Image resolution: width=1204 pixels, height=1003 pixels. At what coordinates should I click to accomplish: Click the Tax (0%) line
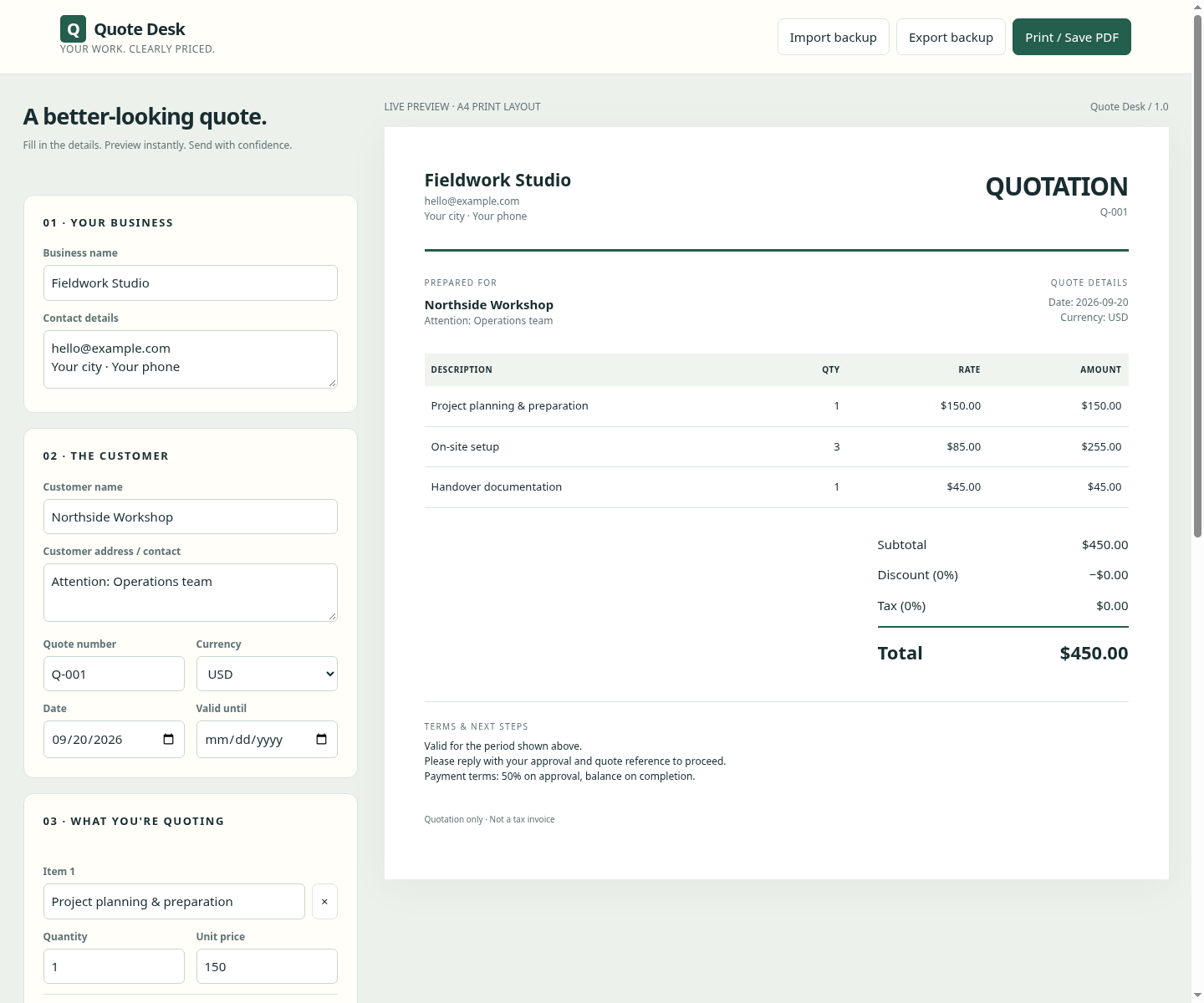point(1002,606)
